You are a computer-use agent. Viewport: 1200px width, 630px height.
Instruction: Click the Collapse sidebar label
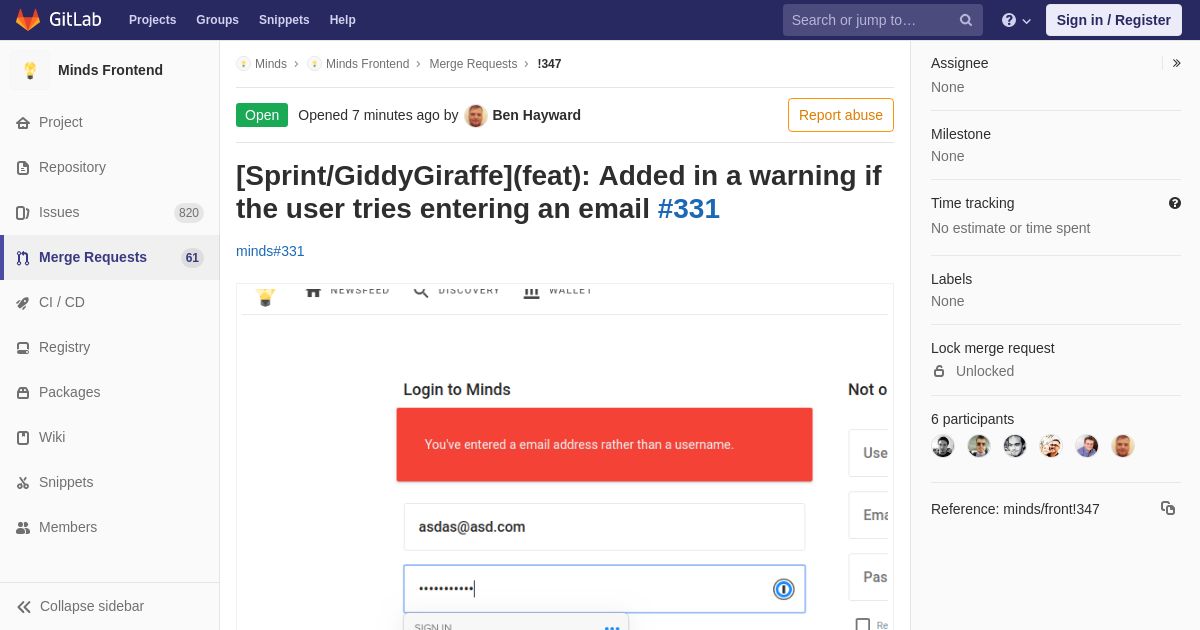[92, 606]
